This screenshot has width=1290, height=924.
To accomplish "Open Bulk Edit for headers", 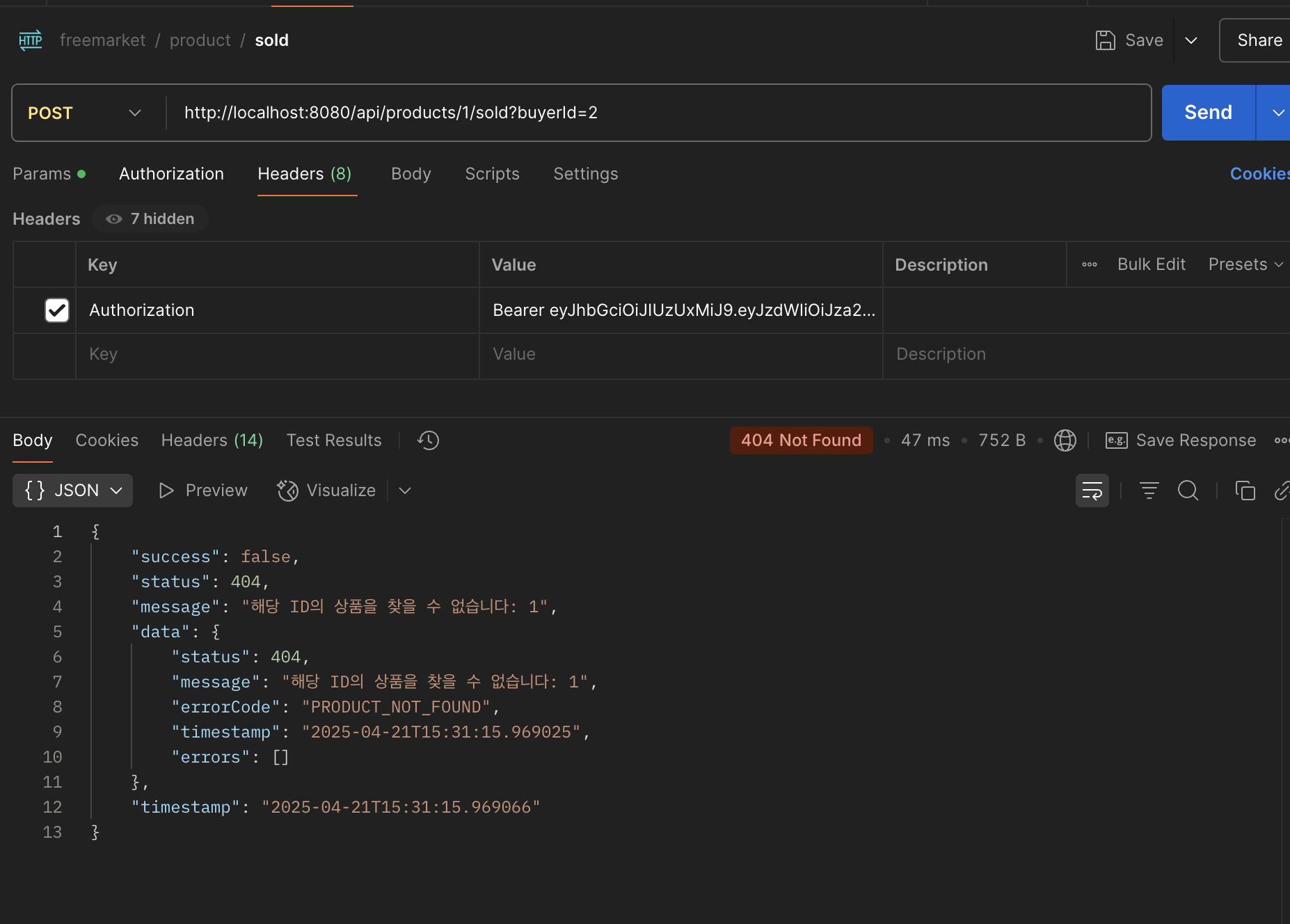I will tap(1152, 264).
